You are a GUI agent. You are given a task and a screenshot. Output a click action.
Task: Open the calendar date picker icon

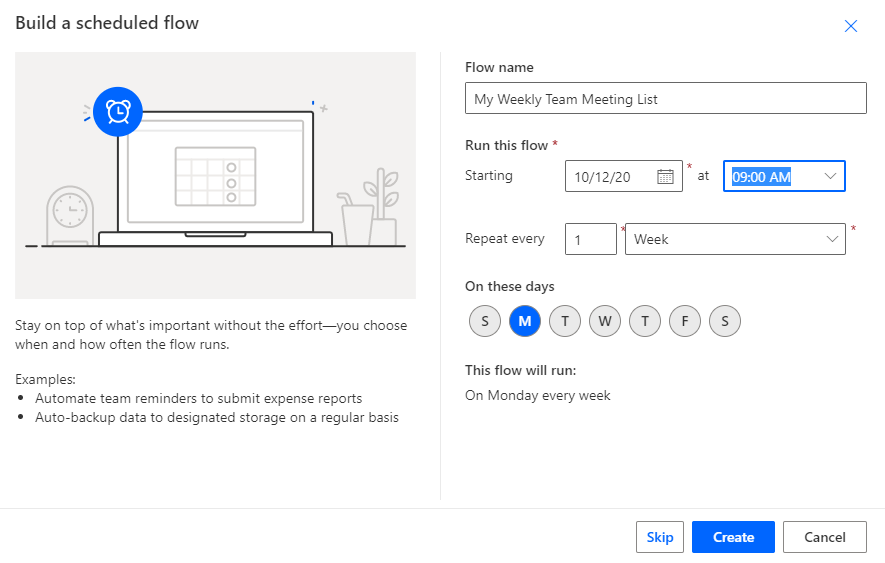pos(665,176)
